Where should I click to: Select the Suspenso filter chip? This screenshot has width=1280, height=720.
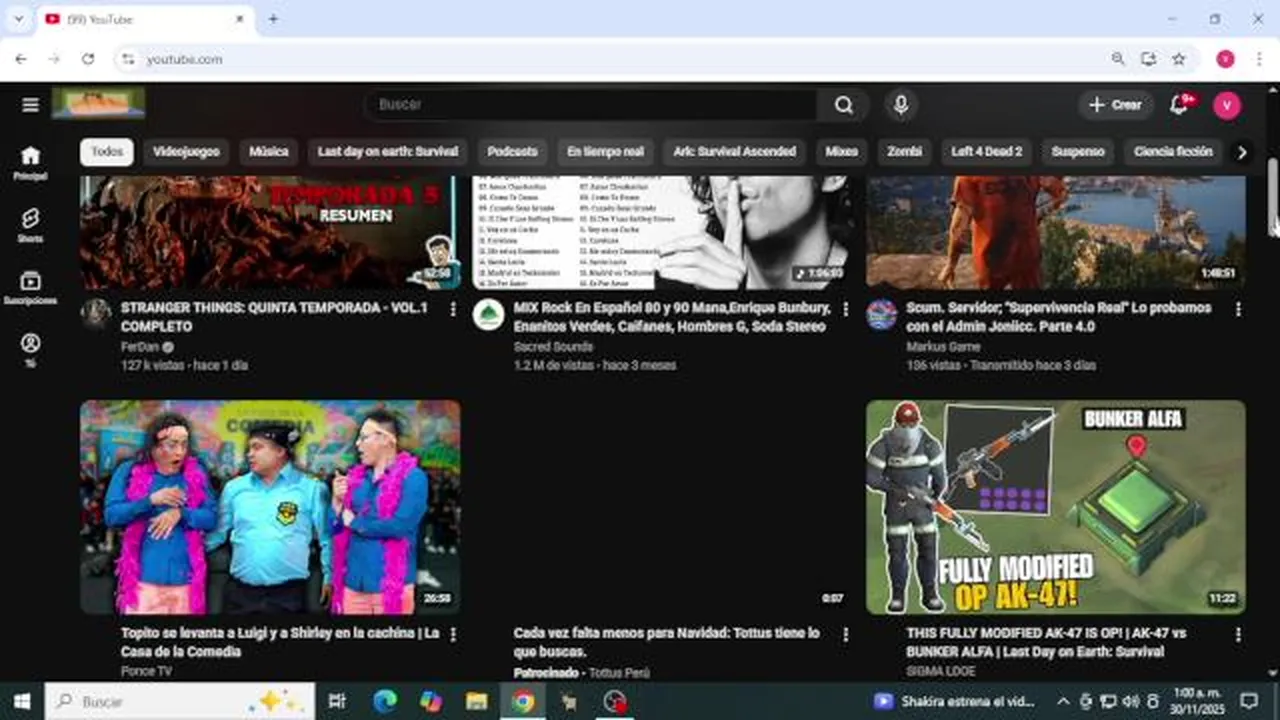click(1078, 152)
